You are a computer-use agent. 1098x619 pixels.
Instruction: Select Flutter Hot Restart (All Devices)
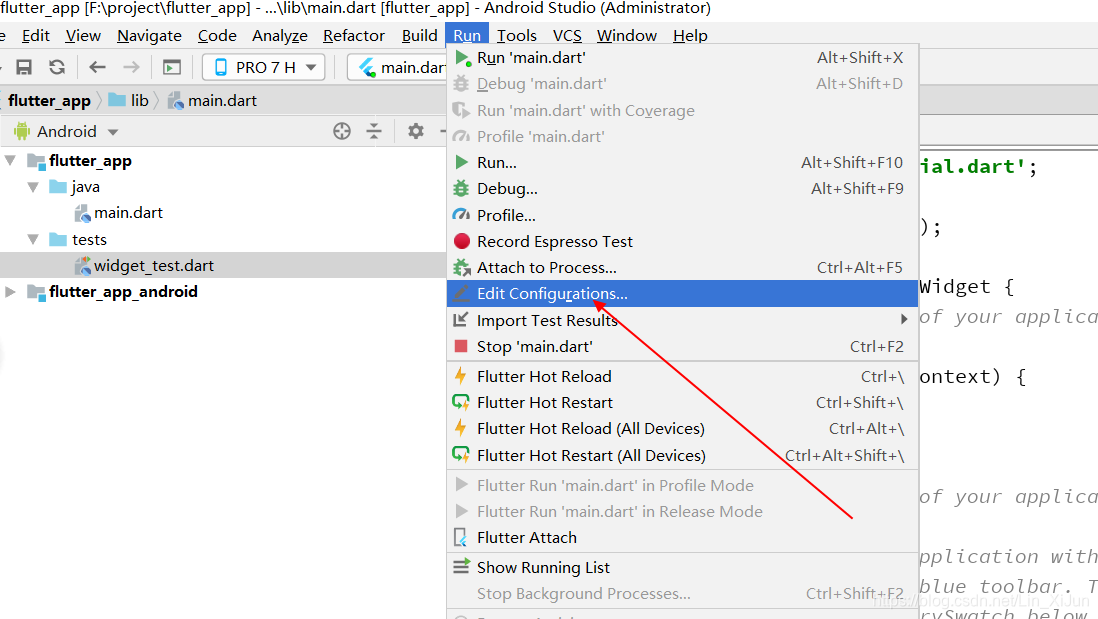683,455
